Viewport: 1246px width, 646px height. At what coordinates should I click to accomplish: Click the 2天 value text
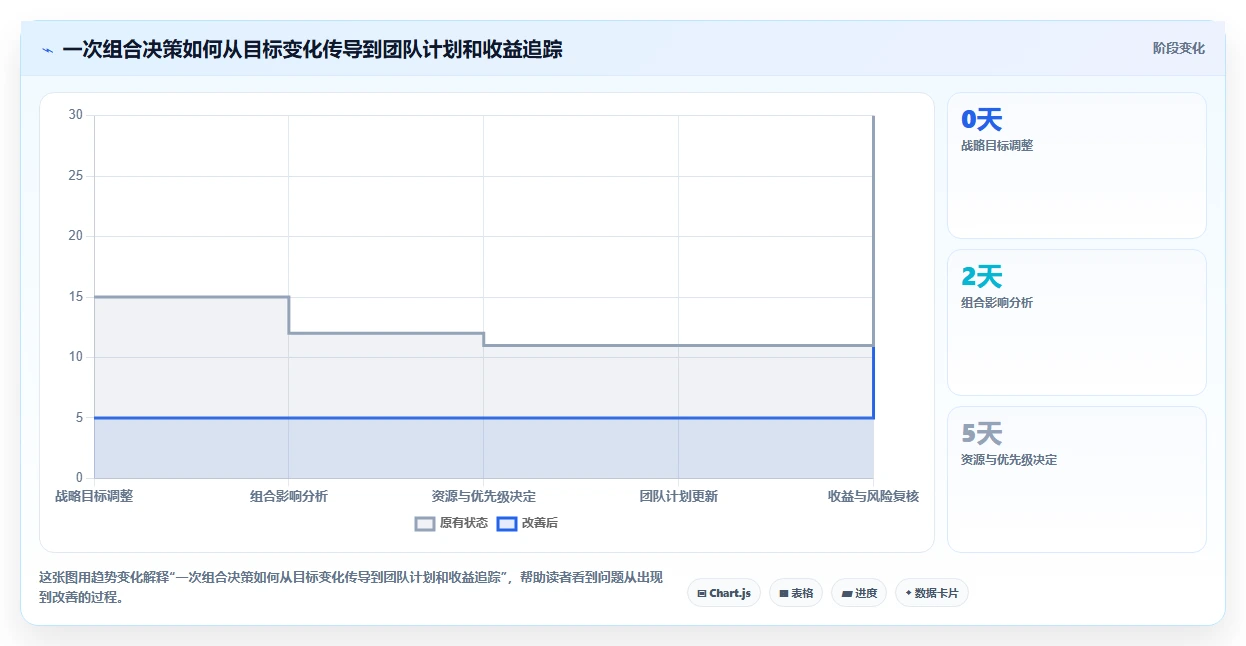[x=981, y=276]
